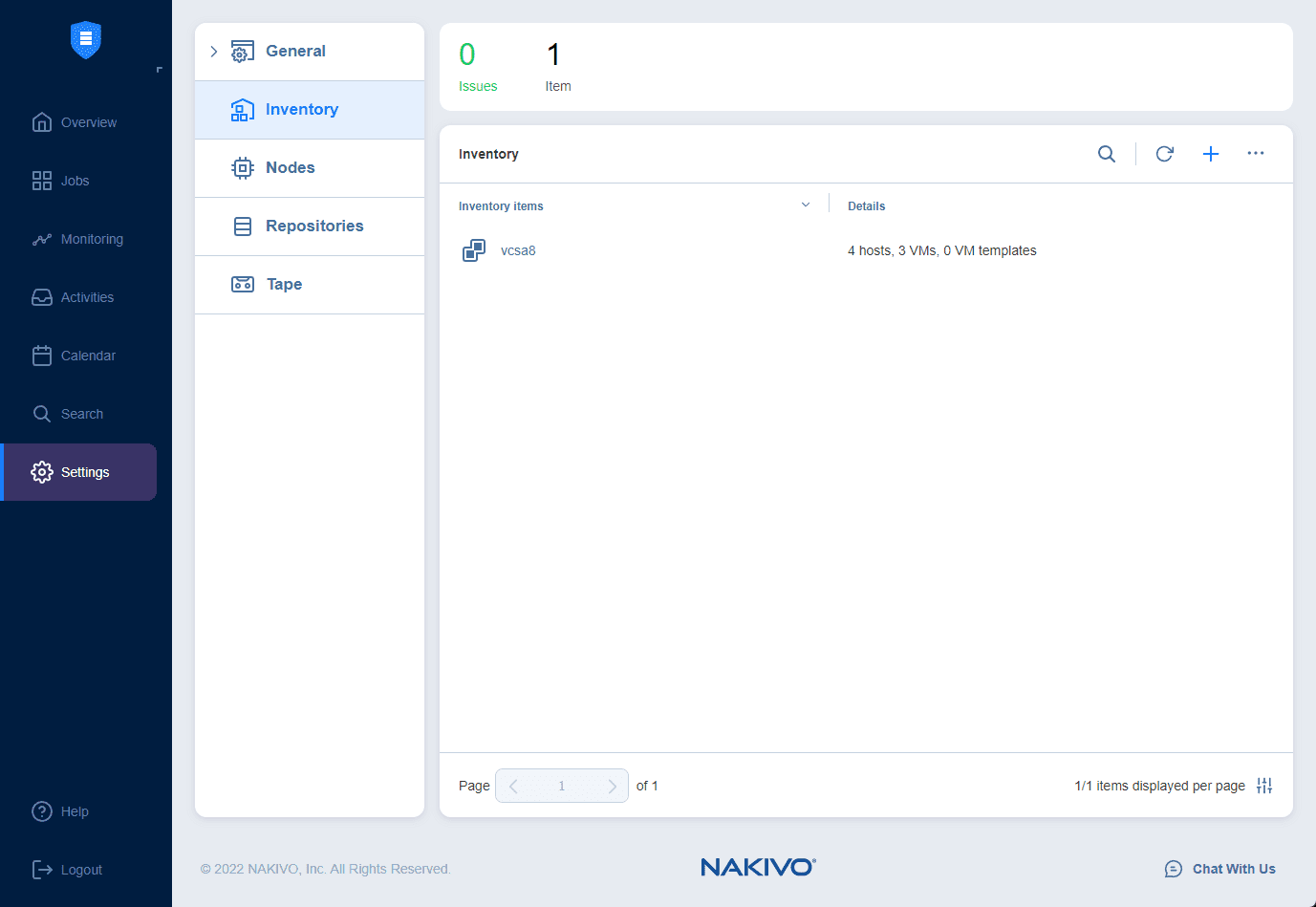This screenshot has height=907, width=1316.
Task: Open the Calendar section from the sidebar
Action: (x=86, y=355)
